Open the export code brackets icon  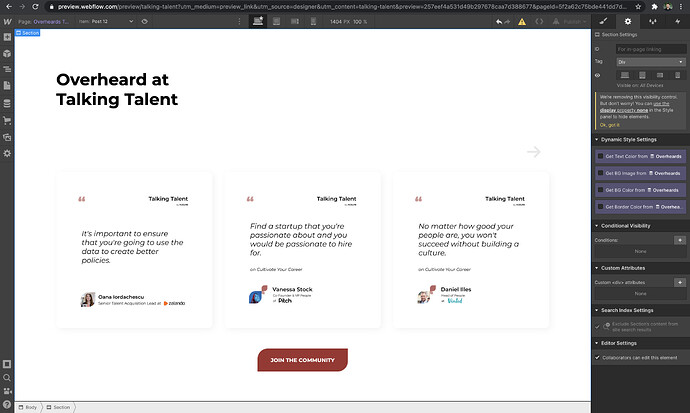(539, 22)
